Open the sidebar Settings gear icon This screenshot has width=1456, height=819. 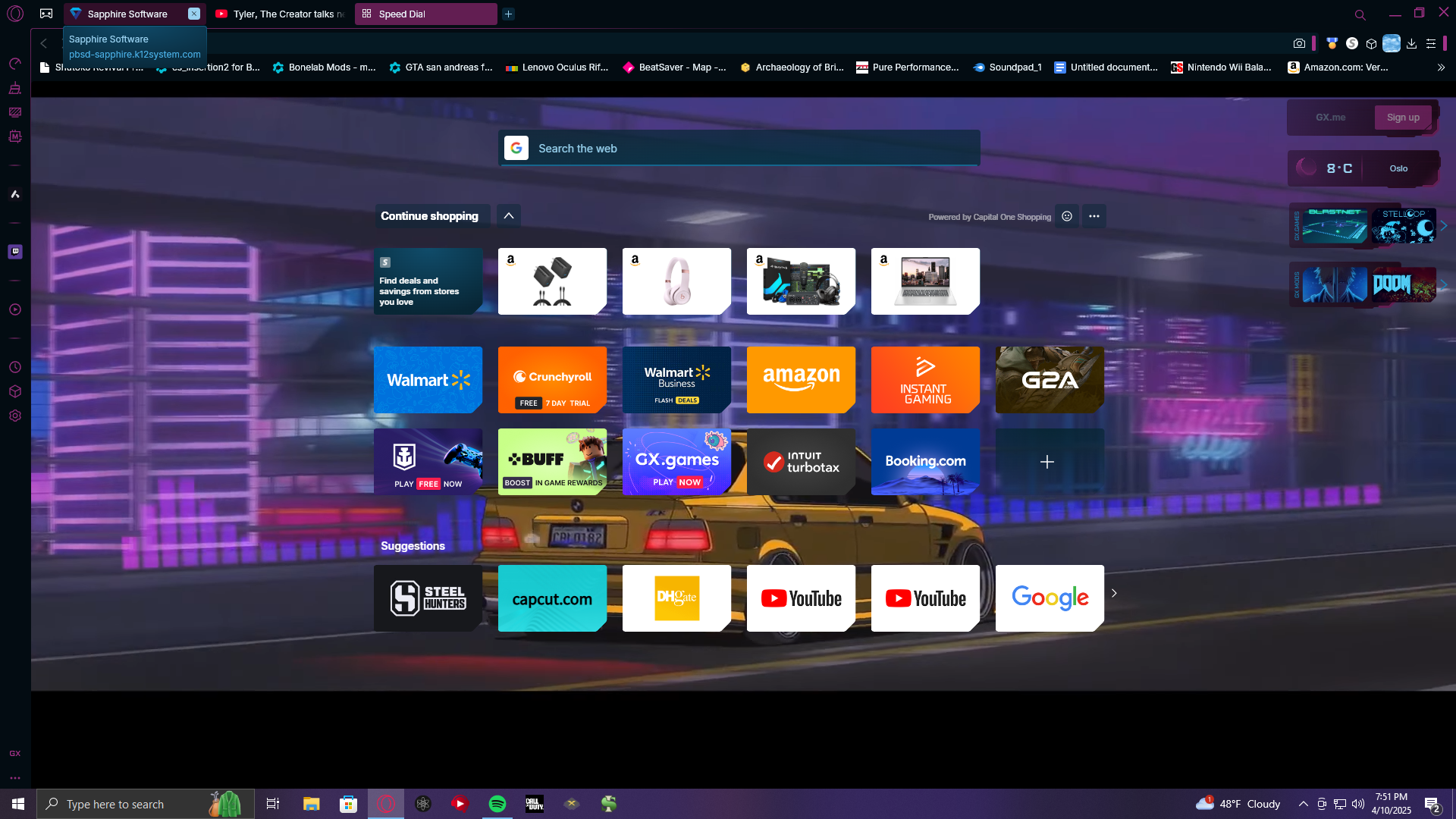(x=15, y=416)
